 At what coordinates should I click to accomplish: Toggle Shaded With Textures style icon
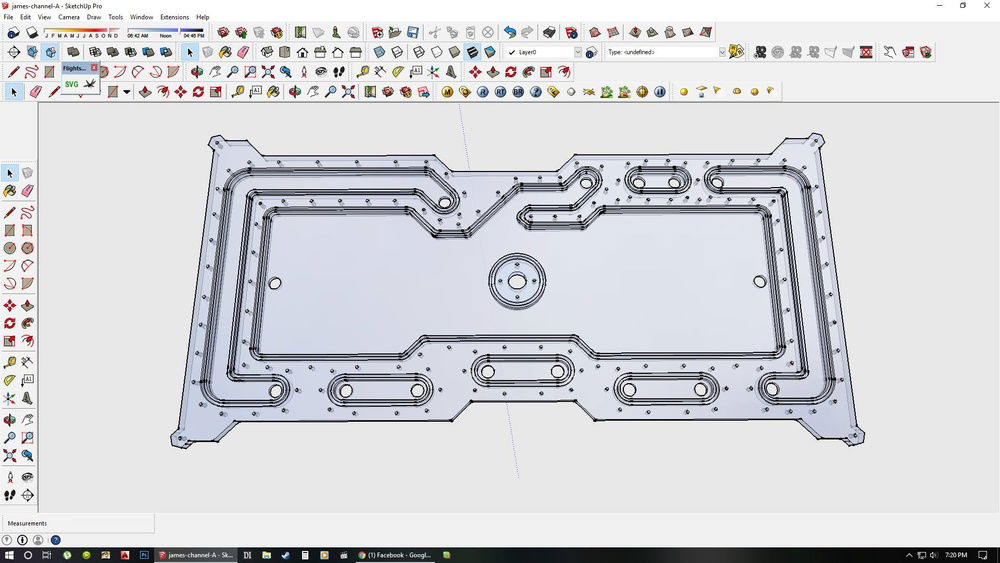tap(471, 52)
